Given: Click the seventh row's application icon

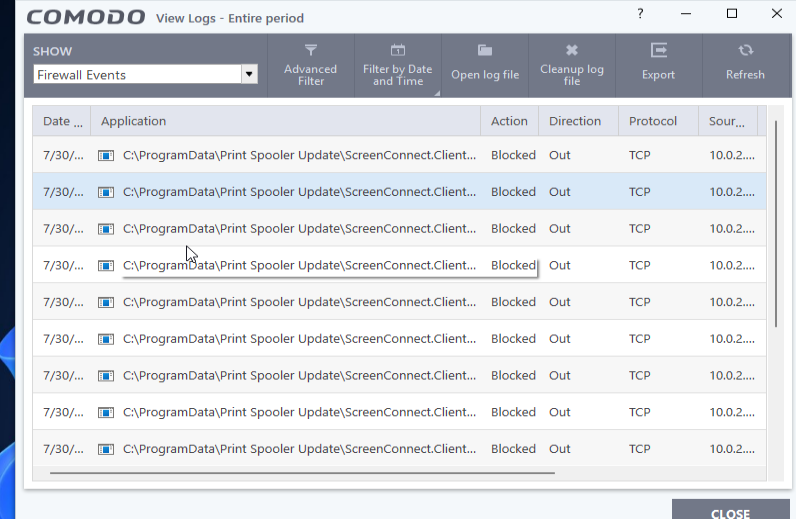Looking at the screenshot, I should [106, 376].
